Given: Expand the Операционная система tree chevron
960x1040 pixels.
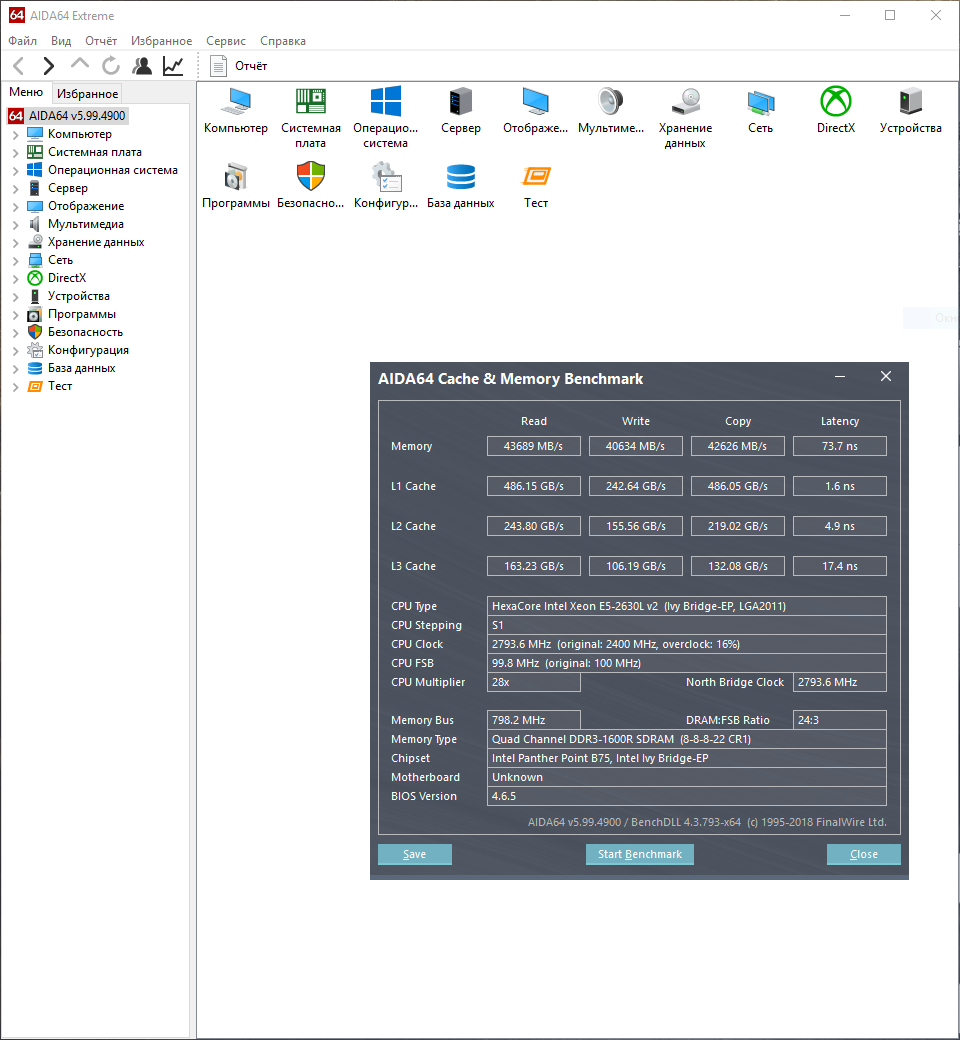Looking at the screenshot, I should (15, 170).
